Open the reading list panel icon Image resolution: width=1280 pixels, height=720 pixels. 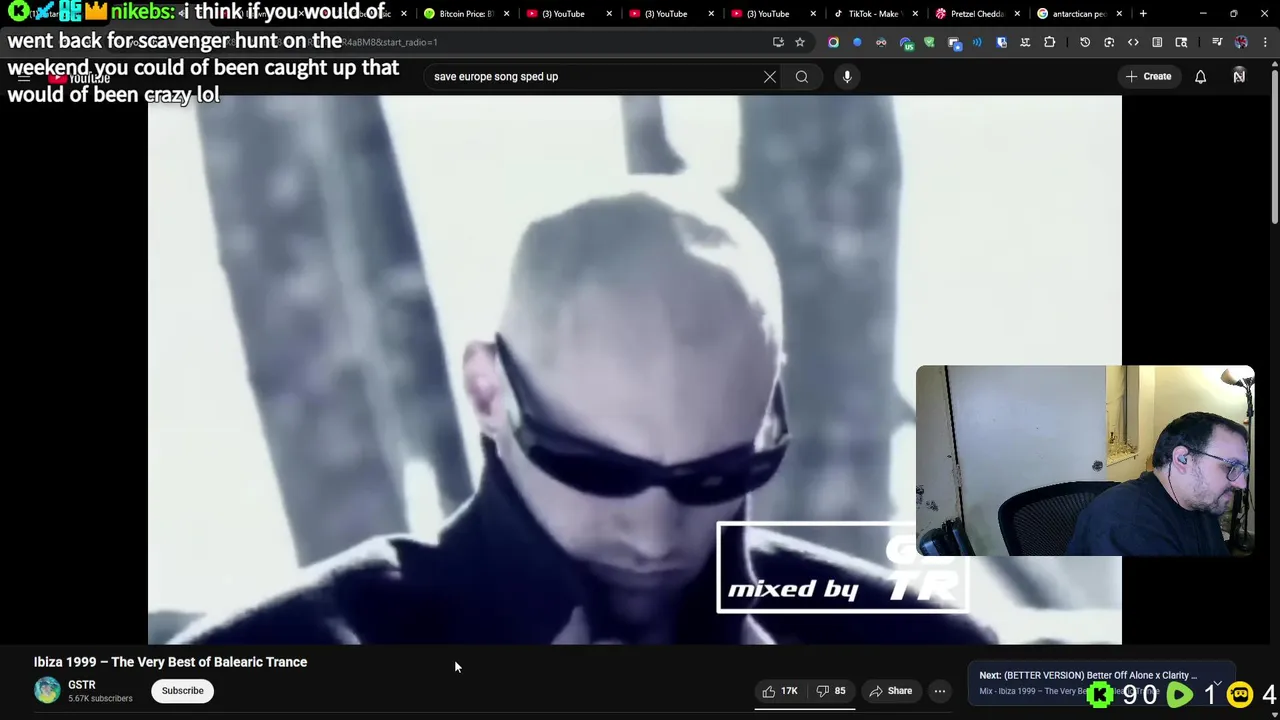1157,42
